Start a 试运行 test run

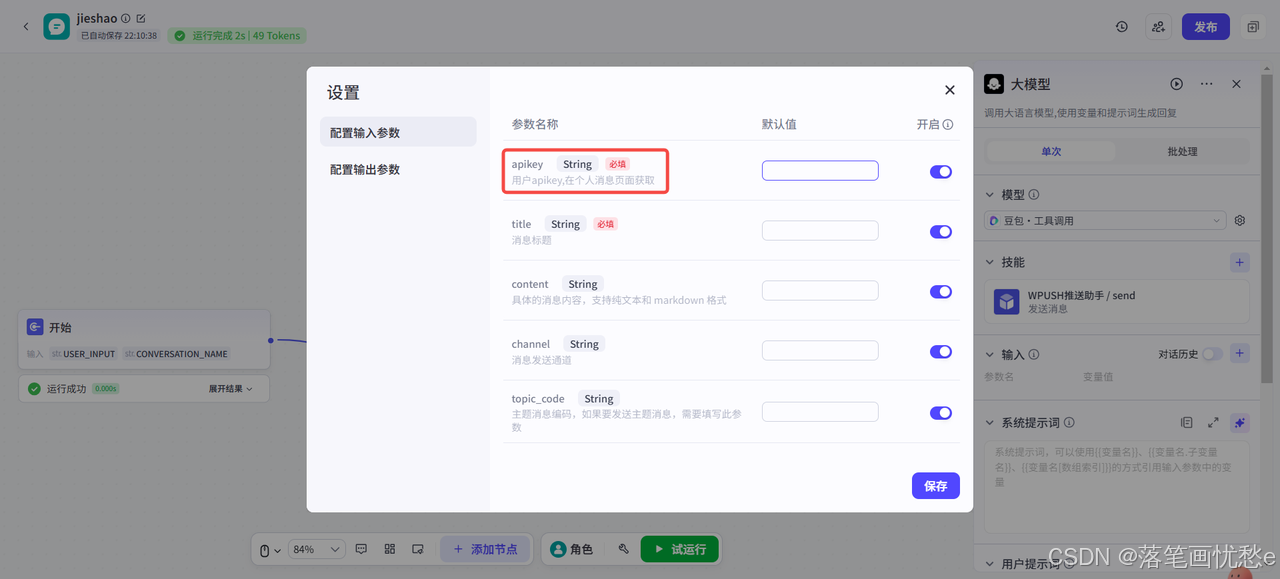(x=679, y=549)
